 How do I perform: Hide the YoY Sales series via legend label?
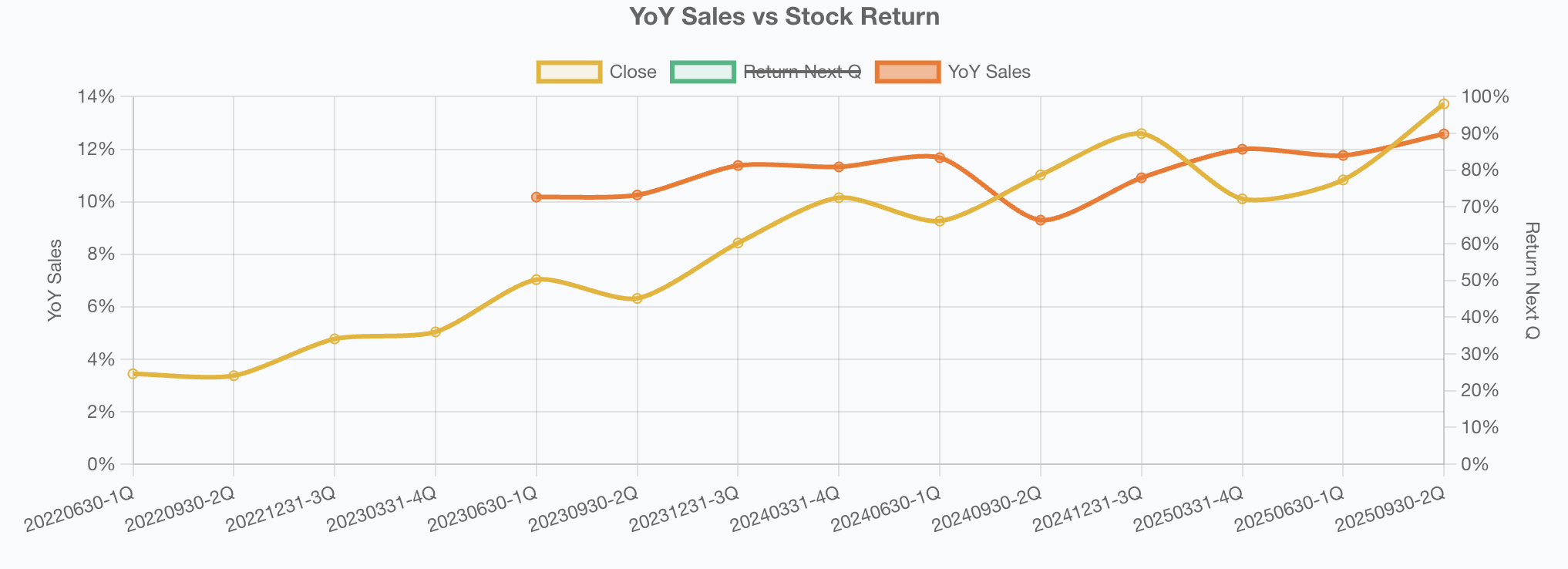click(x=989, y=72)
